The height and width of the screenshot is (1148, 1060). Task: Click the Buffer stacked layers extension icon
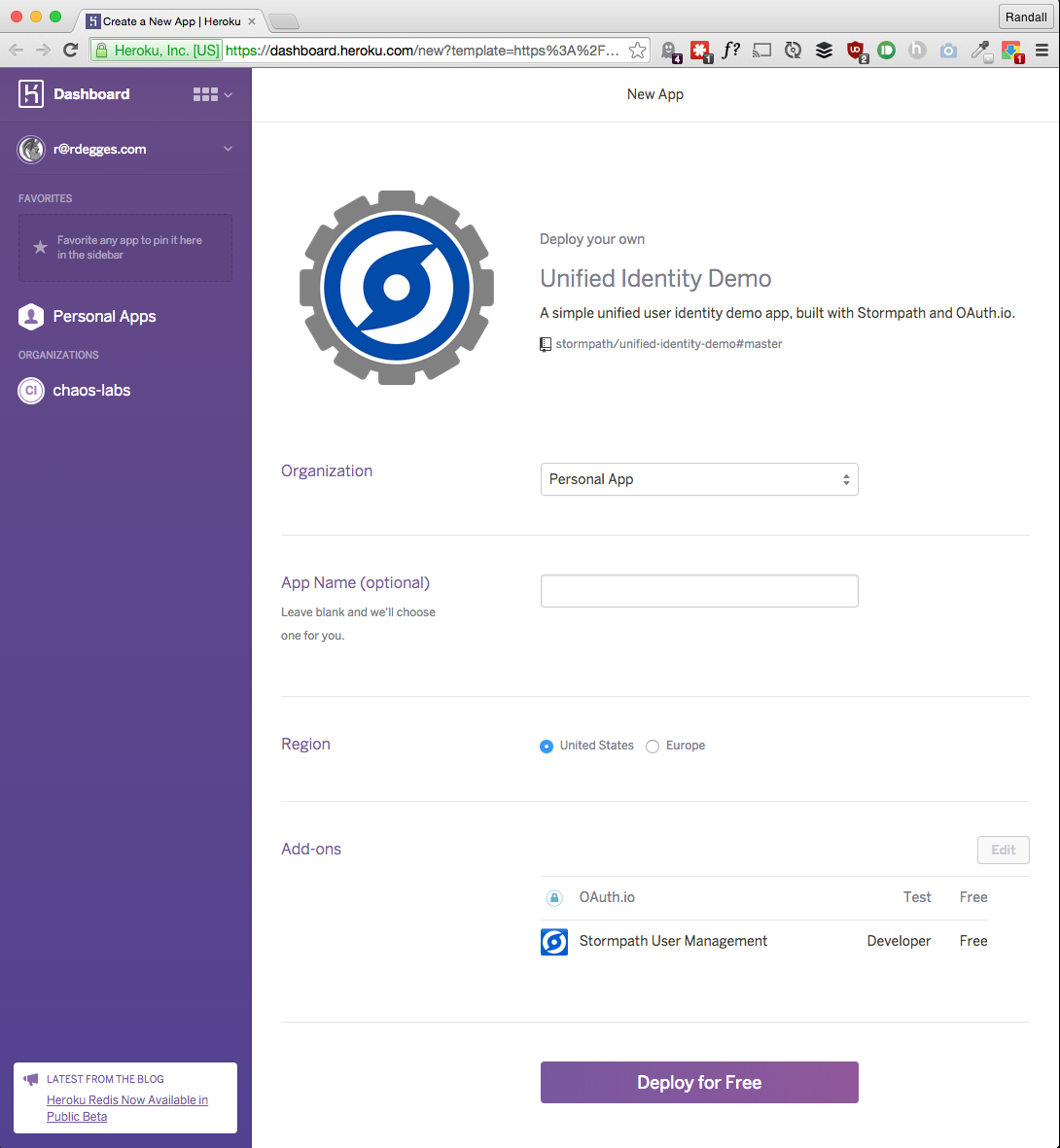tap(824, 50)
